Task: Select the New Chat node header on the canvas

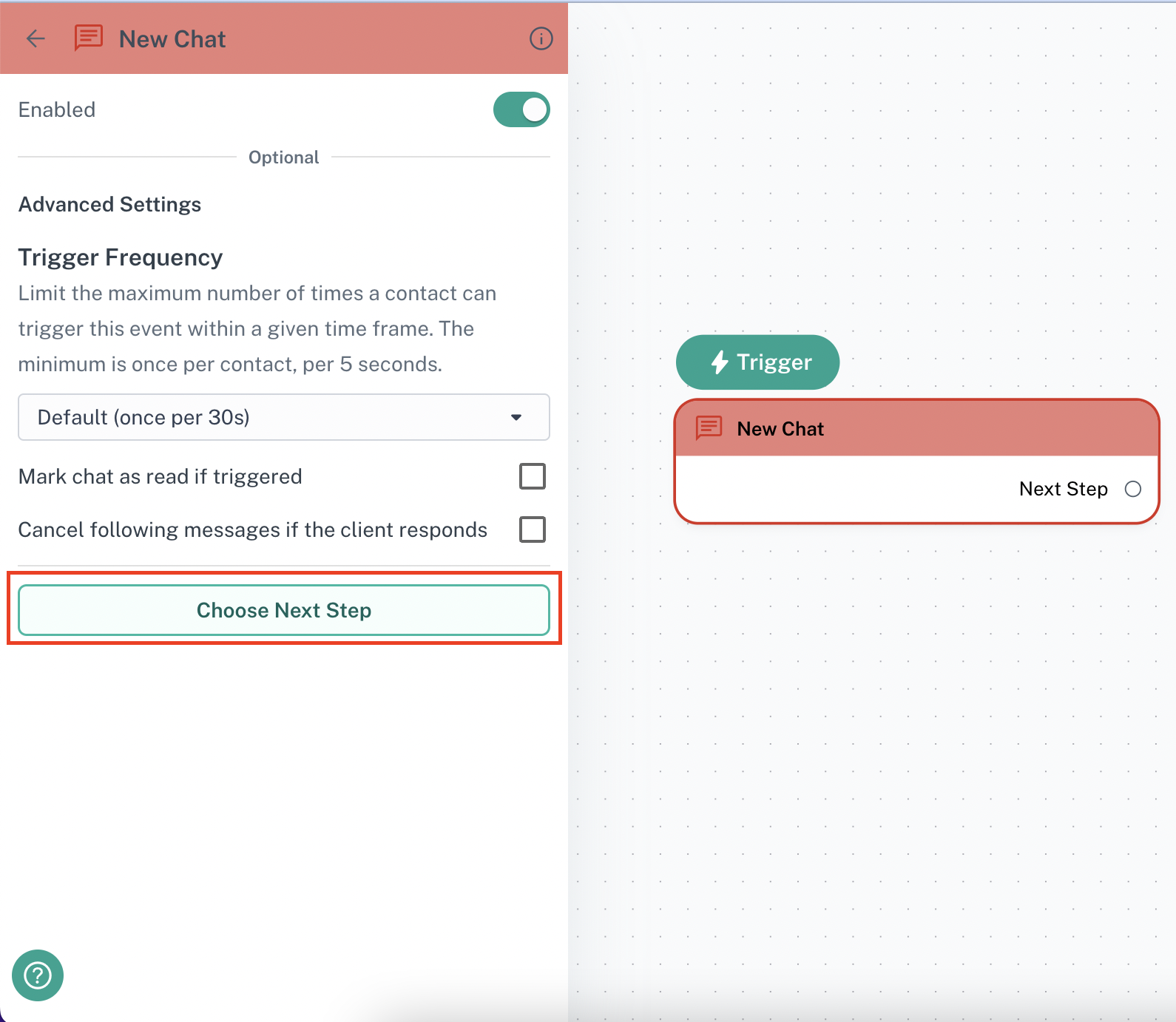Action: (x=916, y=429)
